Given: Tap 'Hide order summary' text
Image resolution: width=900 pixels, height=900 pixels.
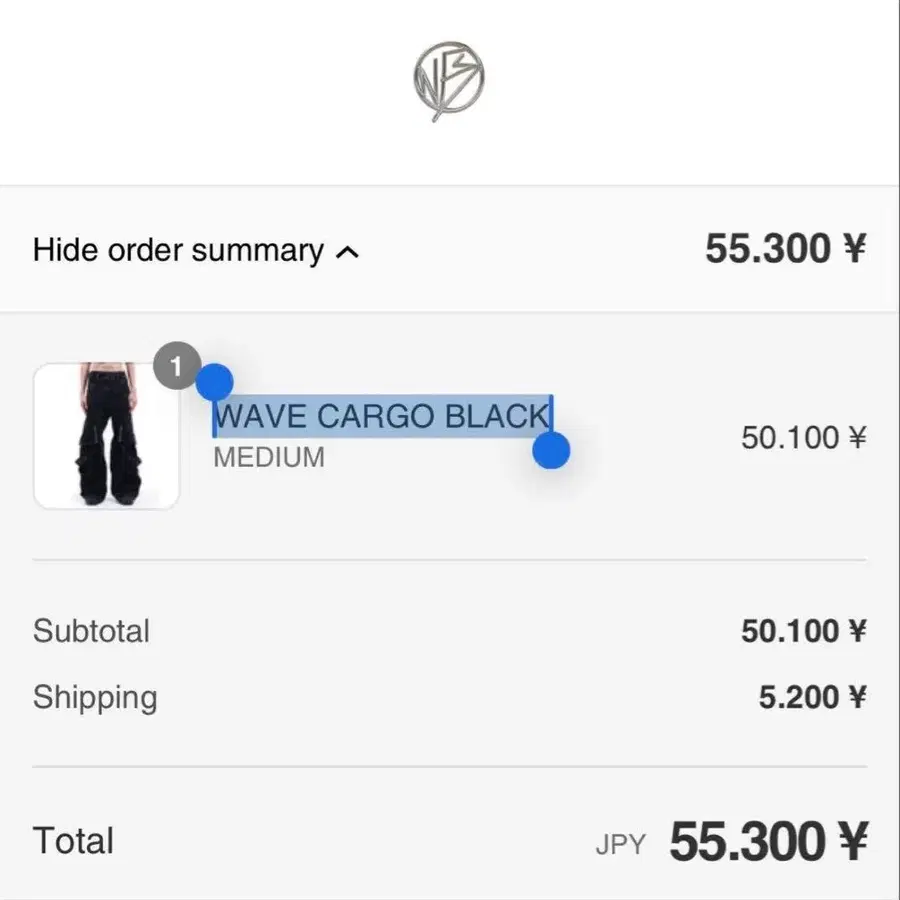Looking at the screenshot, I should 178,250.
